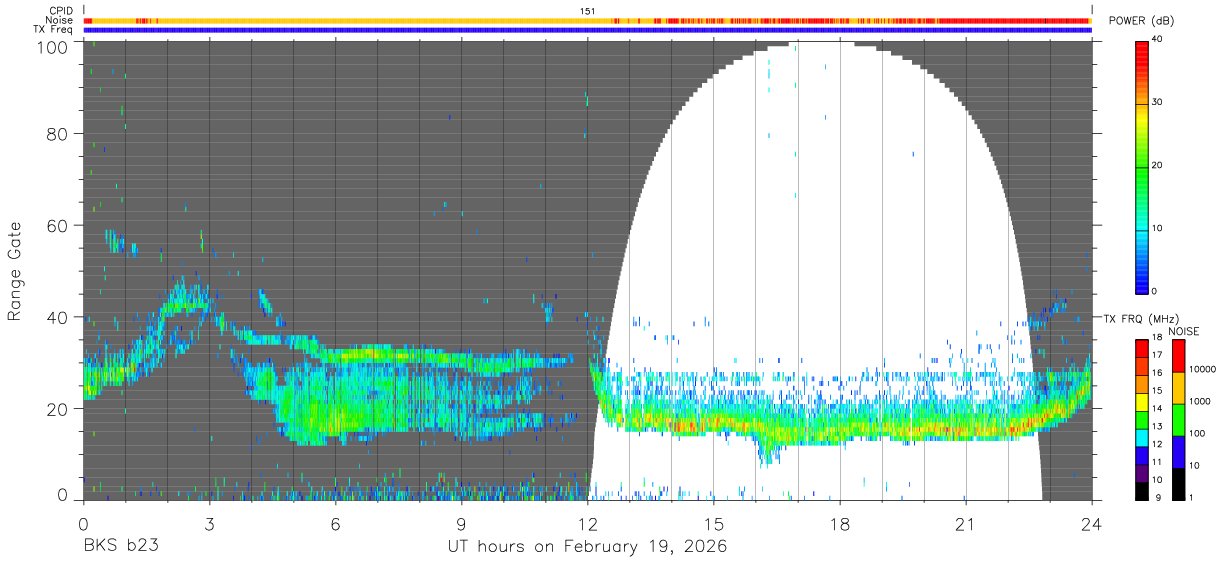Click the NOISE legend title
The height and width of the screenshot is (567, 1228).
(x=1185, y=331)
